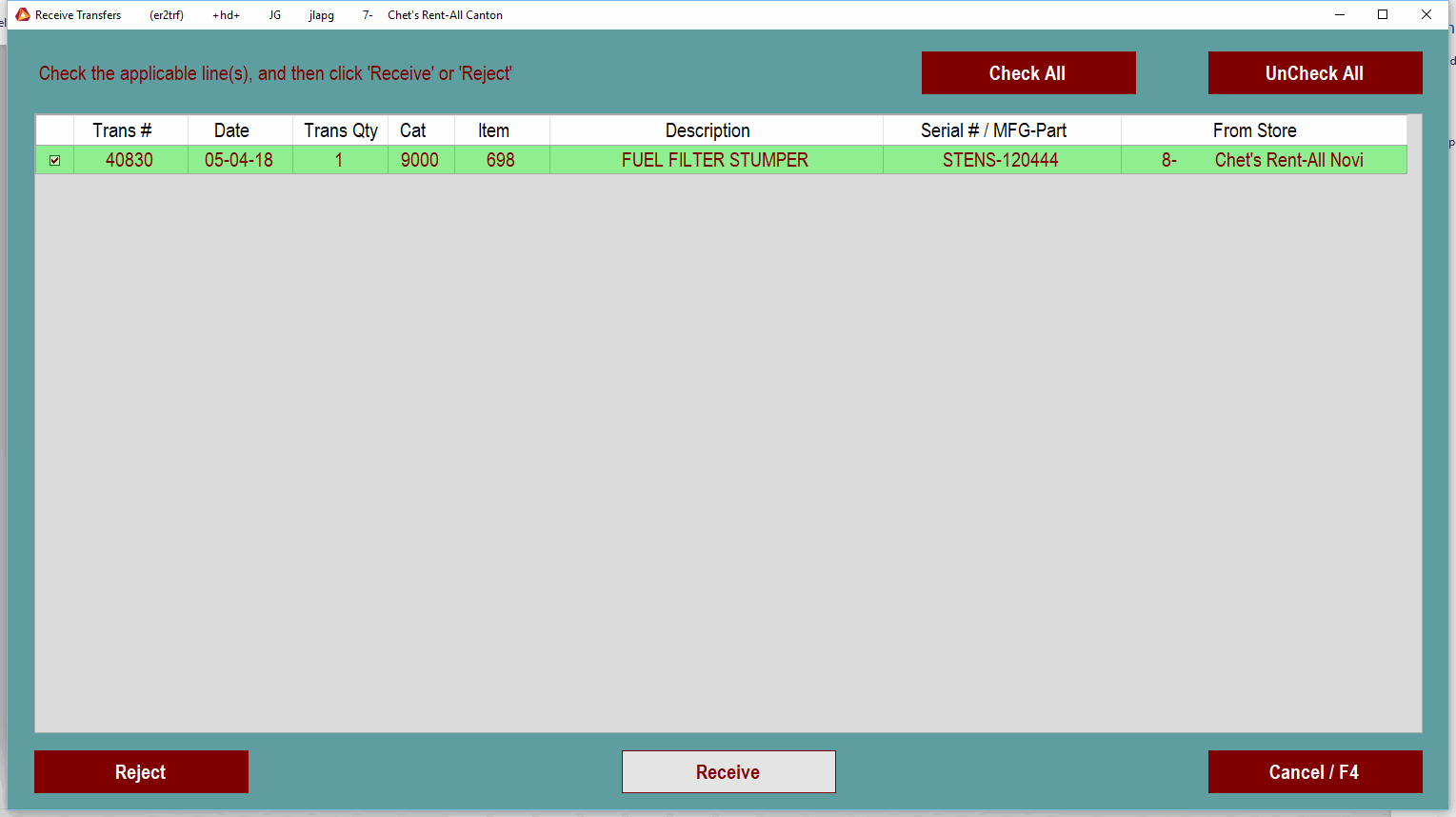1456x817 pixels.
Task: Click the STENS-120444 part number cell
Action: 1002,160
